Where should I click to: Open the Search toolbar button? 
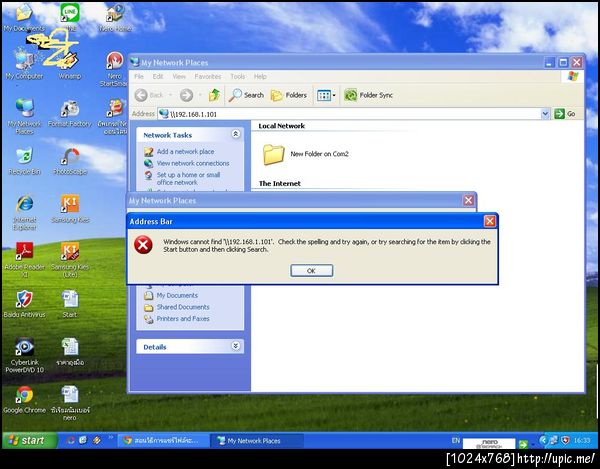[246, 95]
